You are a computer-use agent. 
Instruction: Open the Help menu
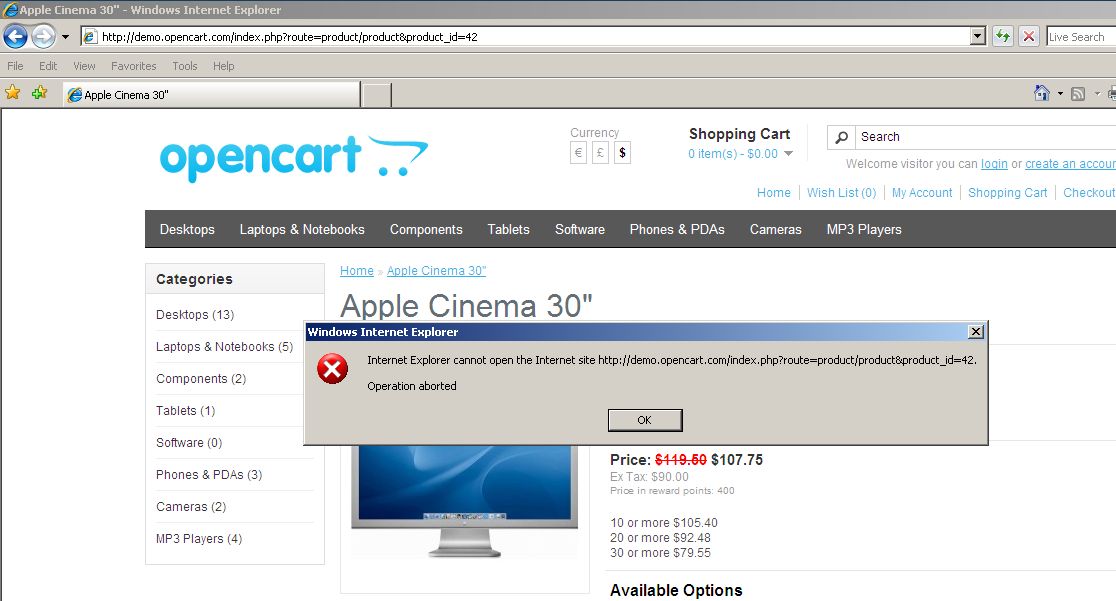pyautogui.click(x=223, y=66)
